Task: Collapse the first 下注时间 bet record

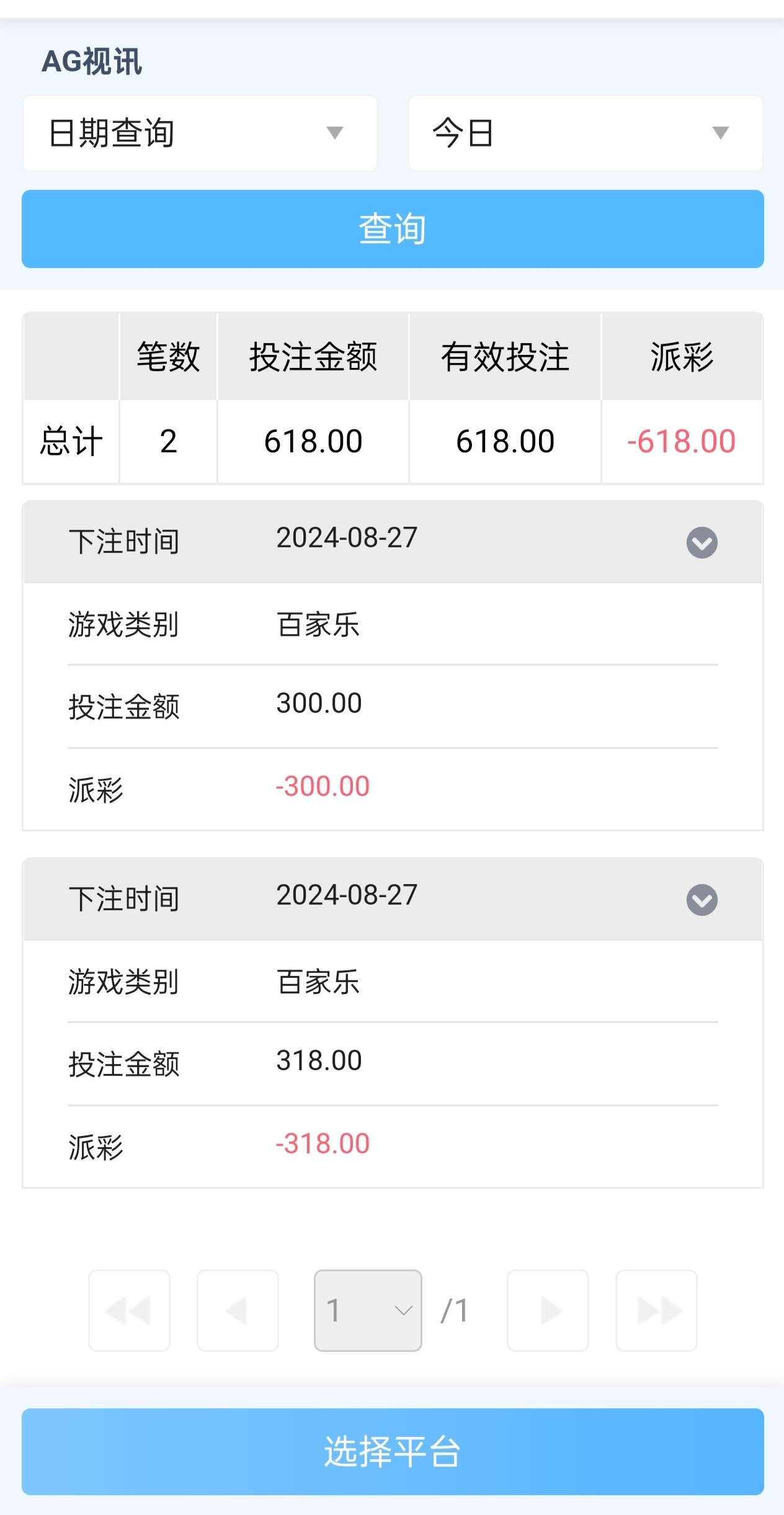Action: click(702, 543)
